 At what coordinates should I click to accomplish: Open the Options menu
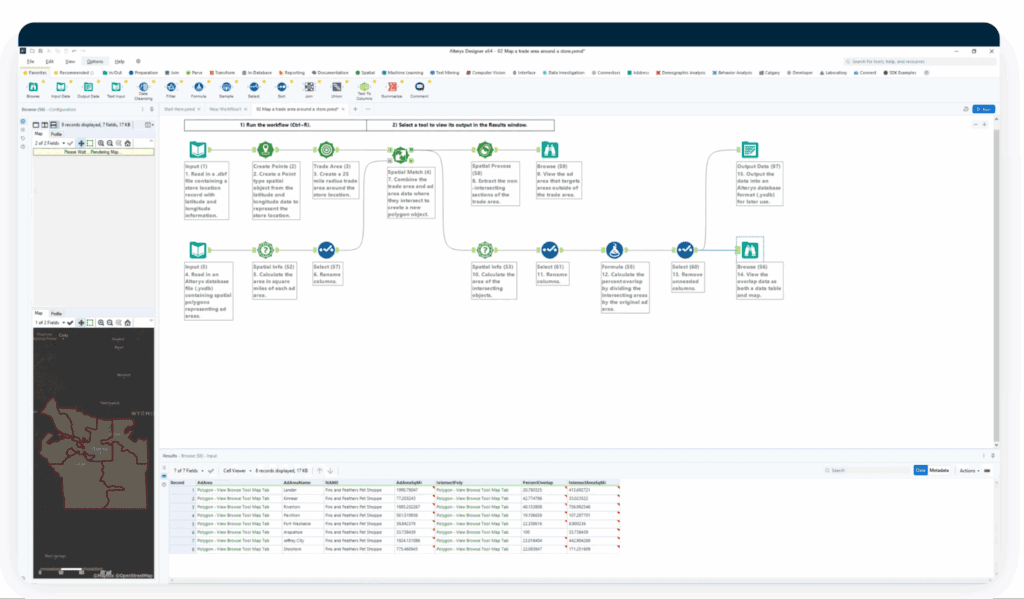[x=93, y=61]
